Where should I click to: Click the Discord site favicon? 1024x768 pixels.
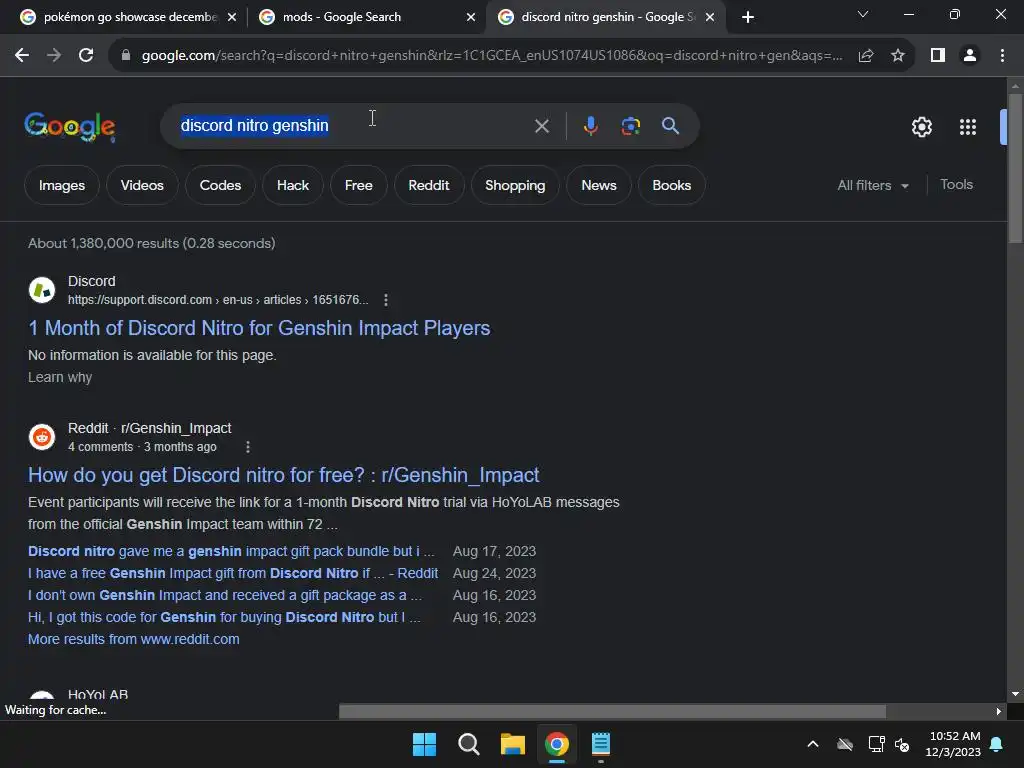click(42, 290)
